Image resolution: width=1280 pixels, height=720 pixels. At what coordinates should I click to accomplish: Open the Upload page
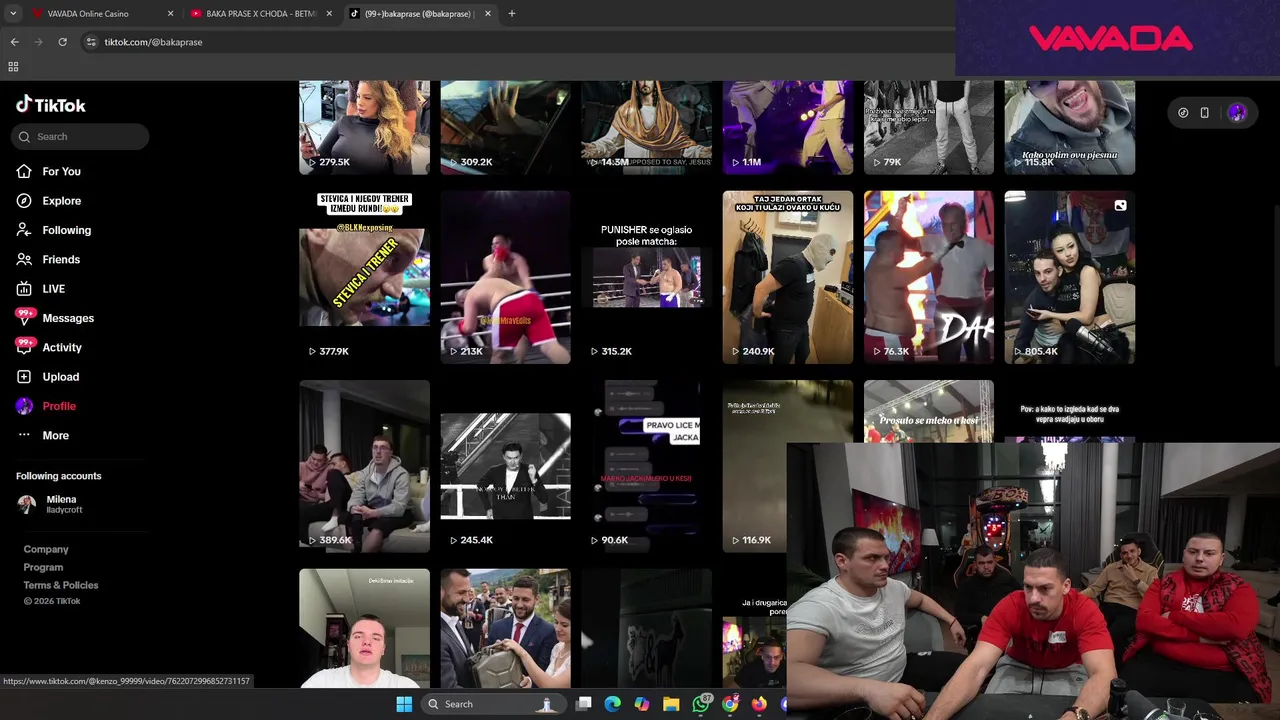tap(48, 377)
